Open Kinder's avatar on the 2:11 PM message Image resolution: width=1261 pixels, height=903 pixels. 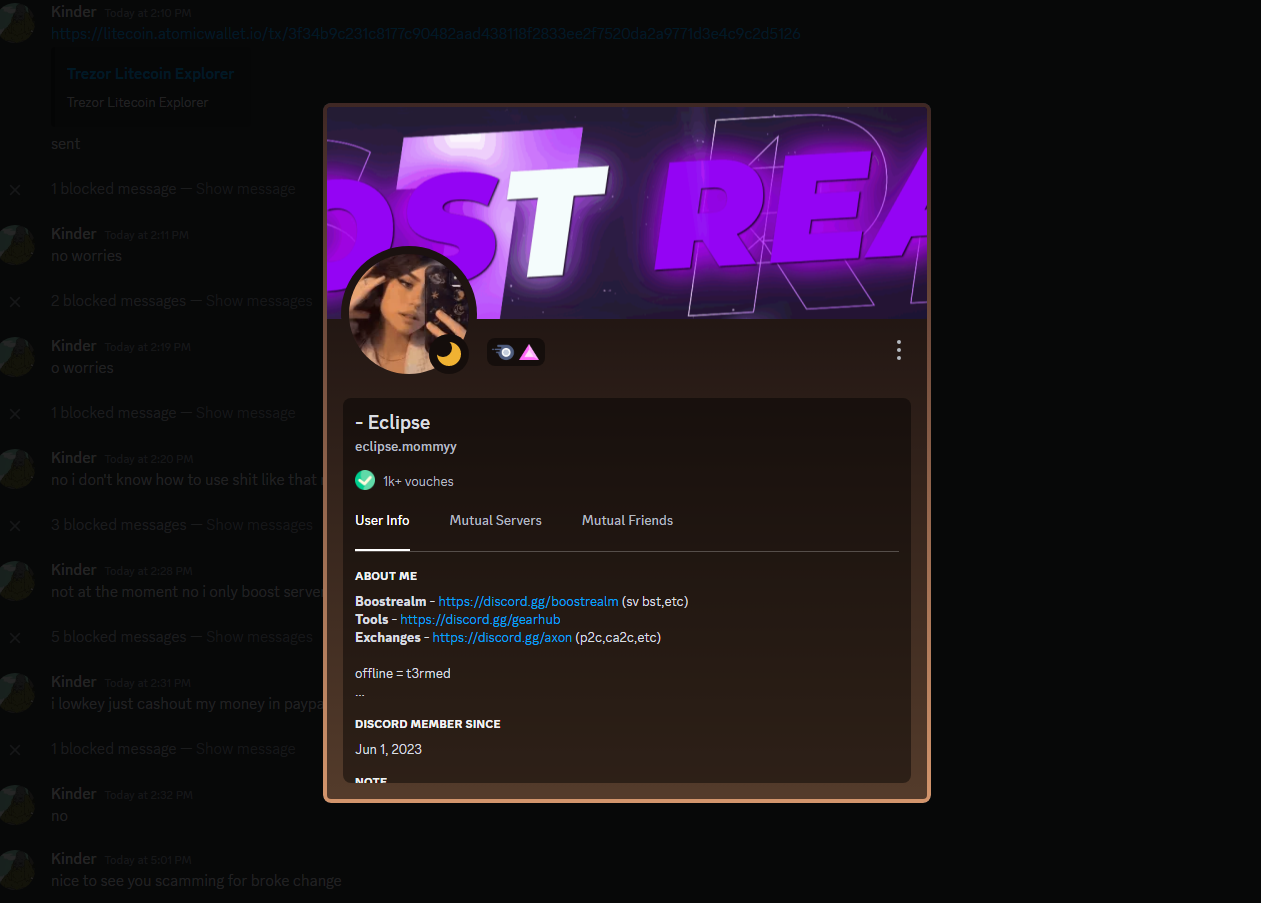(x=16, y=244)
